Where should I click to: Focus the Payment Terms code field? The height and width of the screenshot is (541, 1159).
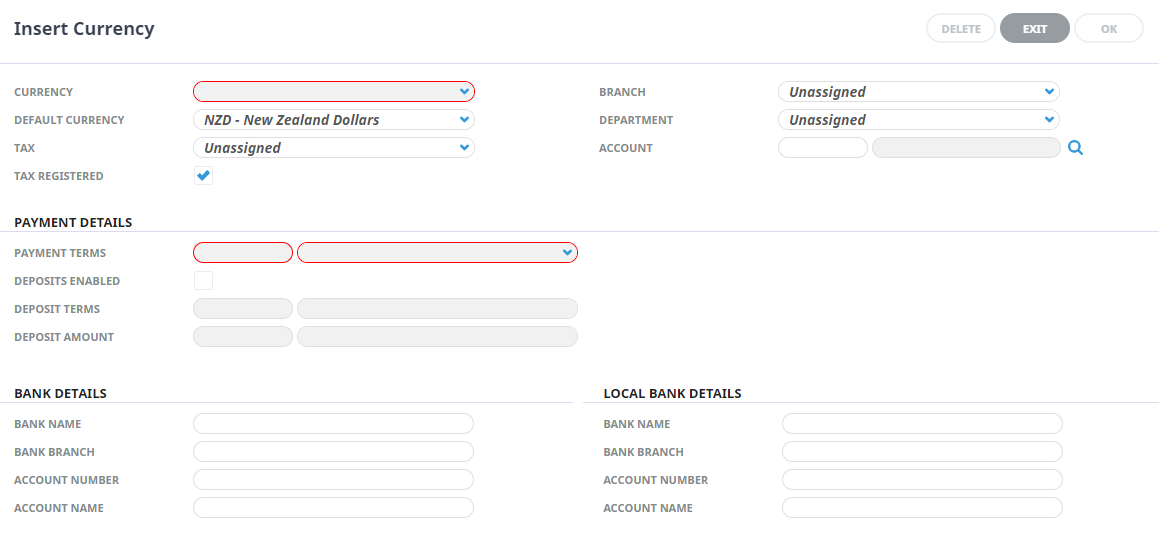coord(243,253)
